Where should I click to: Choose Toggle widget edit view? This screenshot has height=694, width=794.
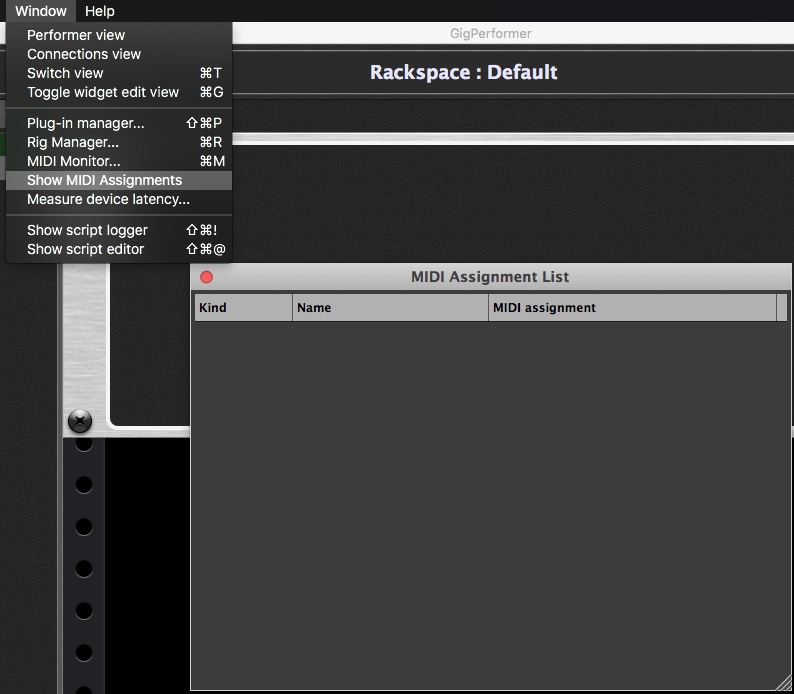coord(119,92)
